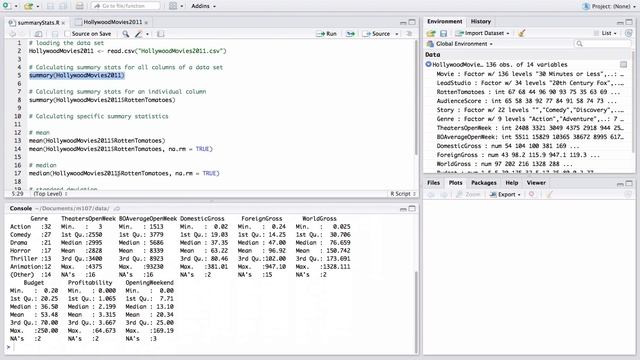
Task: Click the code tools wand icon
Action: (139, 34)
